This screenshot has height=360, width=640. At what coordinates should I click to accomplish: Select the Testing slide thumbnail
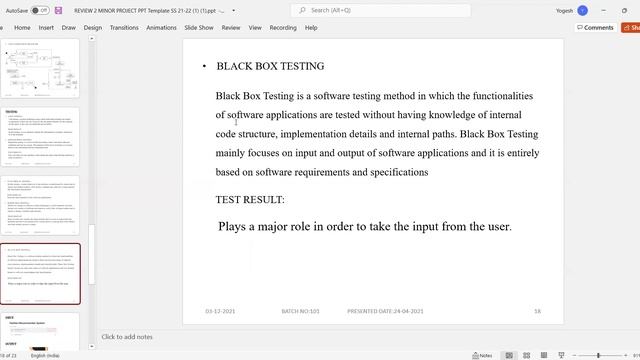click(40, 137)
